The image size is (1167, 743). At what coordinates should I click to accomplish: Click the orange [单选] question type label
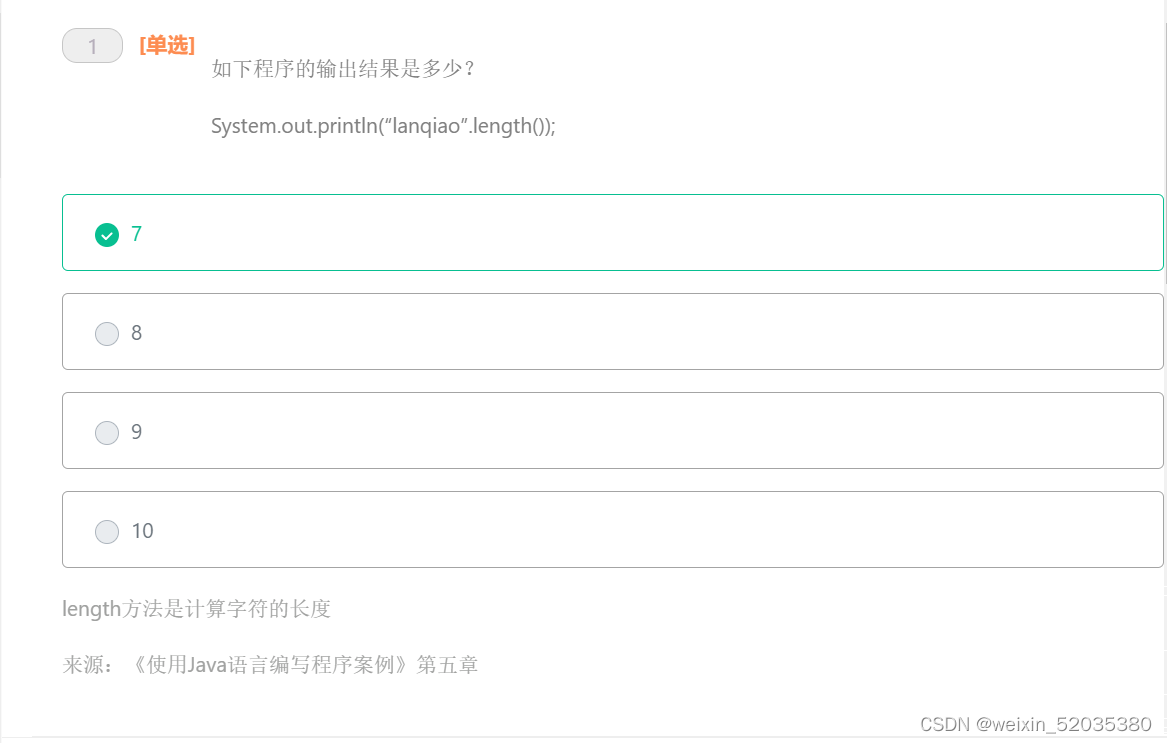[167, 45]
